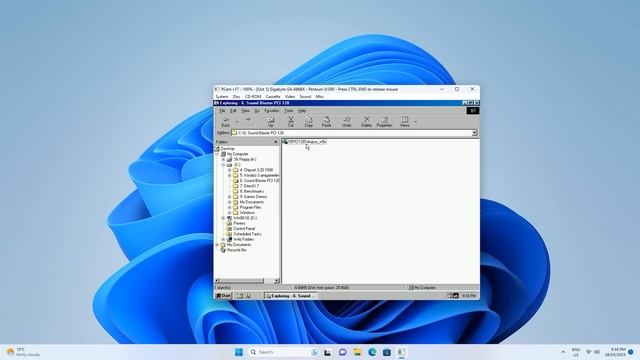Close the Folders pane with X
This screenshot has height=360, width=640.
[276, 142]
